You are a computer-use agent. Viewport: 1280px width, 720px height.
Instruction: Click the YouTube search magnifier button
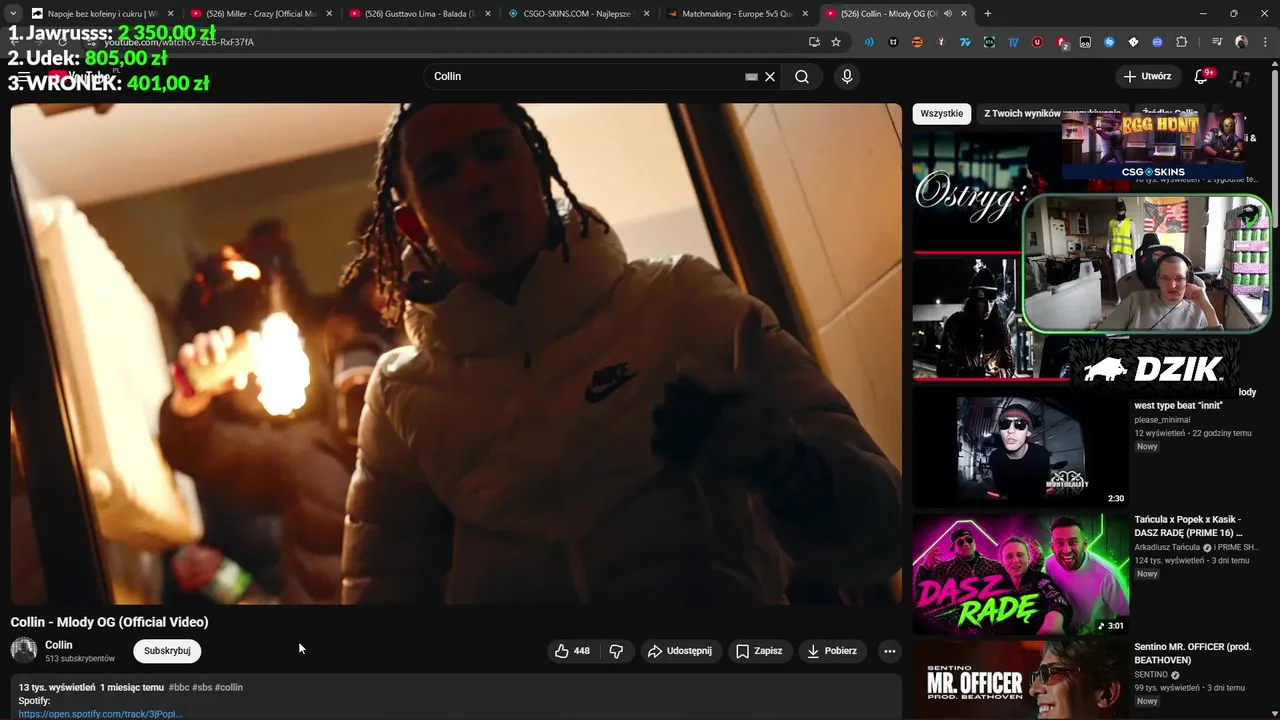point(802,77)
